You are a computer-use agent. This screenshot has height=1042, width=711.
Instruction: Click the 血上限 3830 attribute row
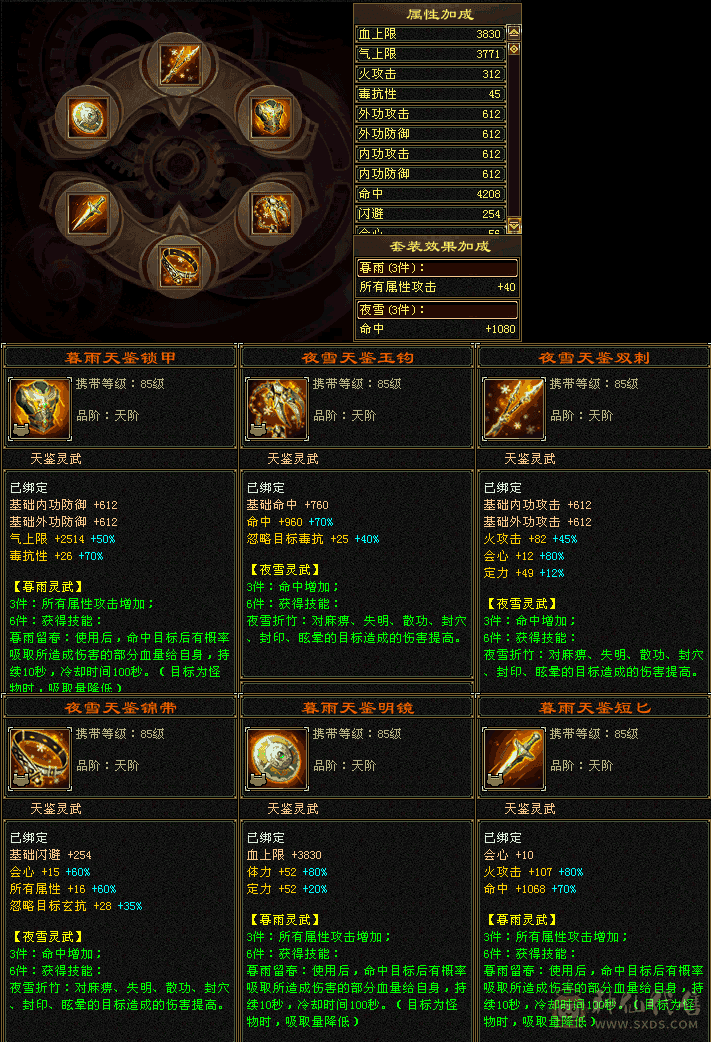[431, 33]
